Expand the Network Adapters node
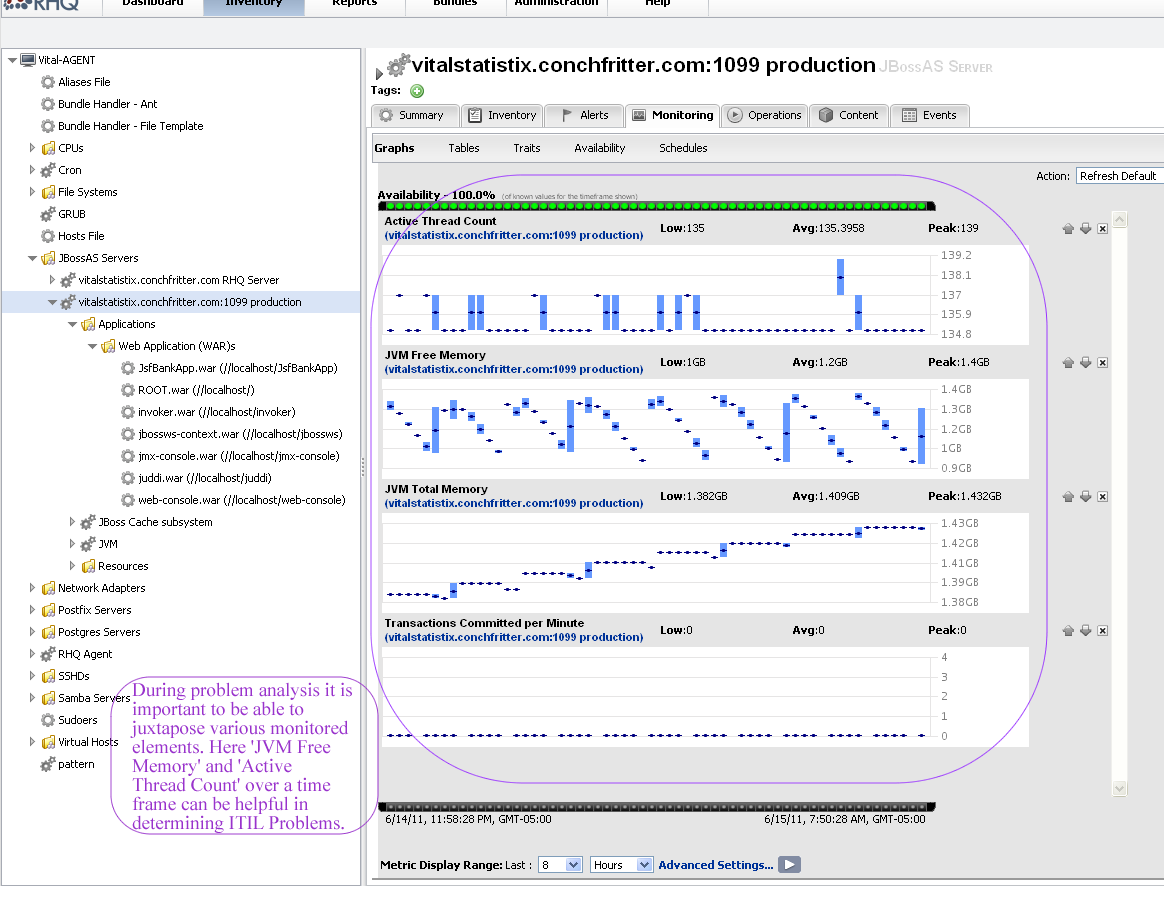 32,588
